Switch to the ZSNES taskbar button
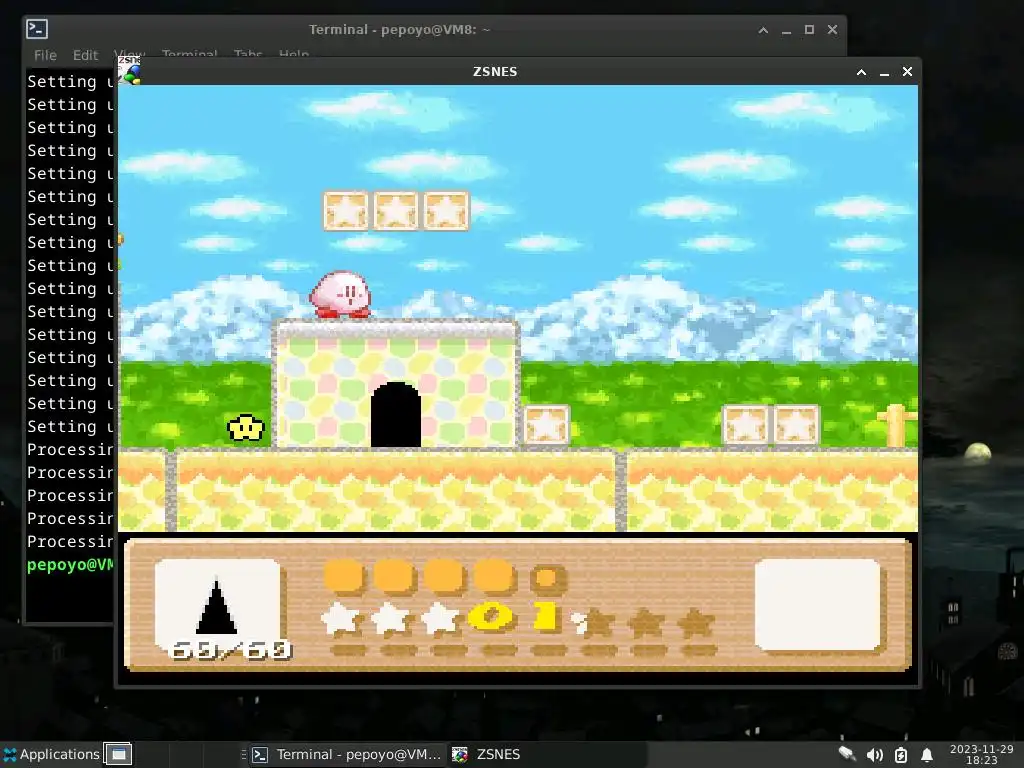The image size is (1024, 768). 487,754
